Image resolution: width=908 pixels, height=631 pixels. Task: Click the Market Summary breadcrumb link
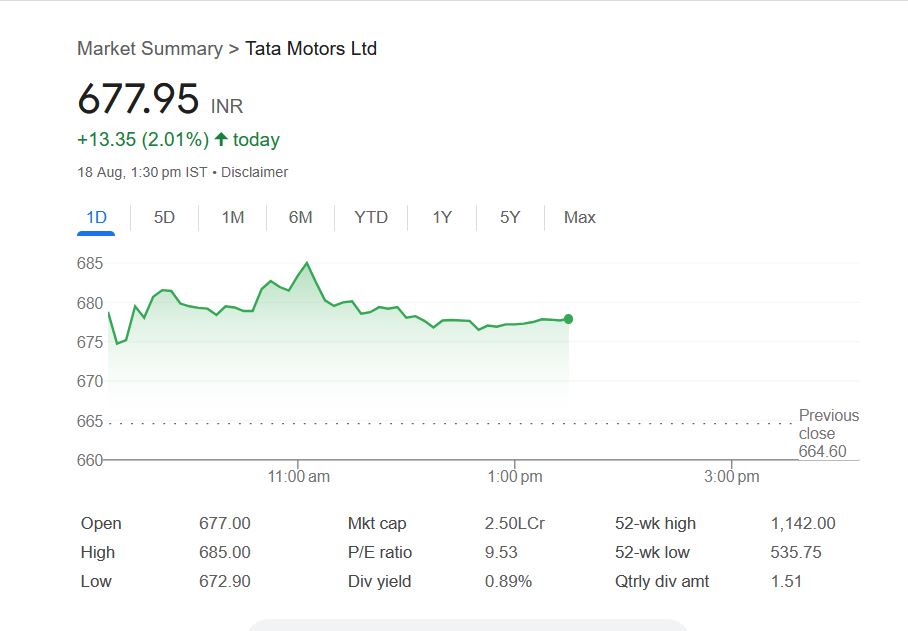(x=149, y=48)
